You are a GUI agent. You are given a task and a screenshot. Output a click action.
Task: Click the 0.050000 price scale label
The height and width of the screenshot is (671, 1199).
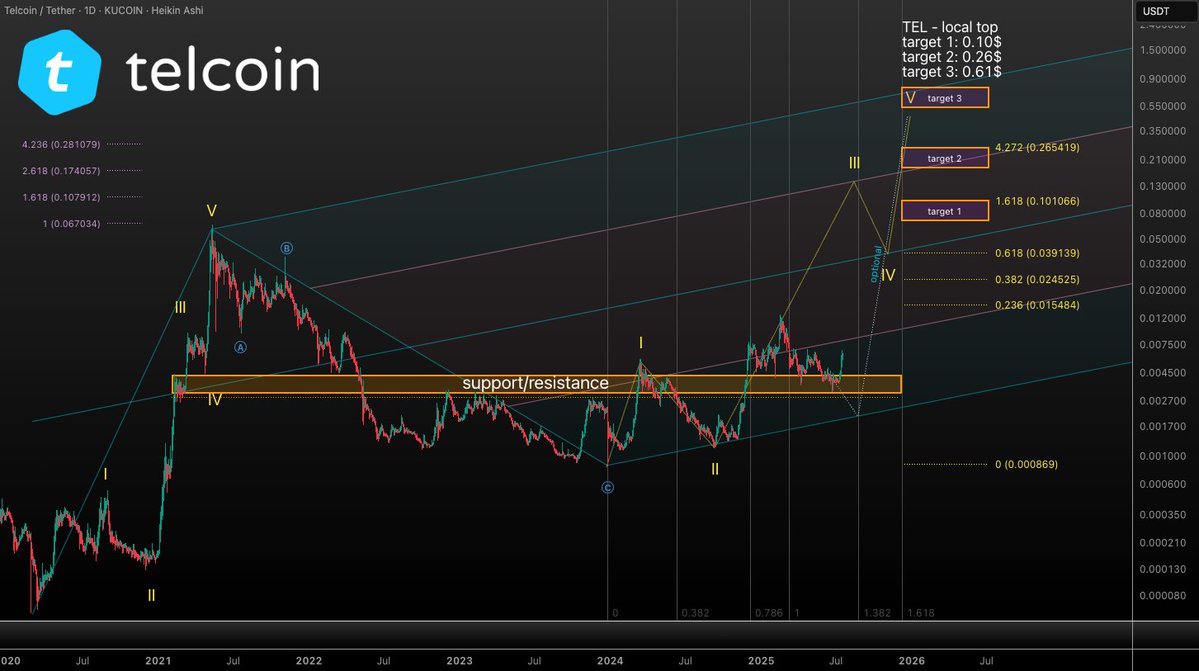point(1162,239)
